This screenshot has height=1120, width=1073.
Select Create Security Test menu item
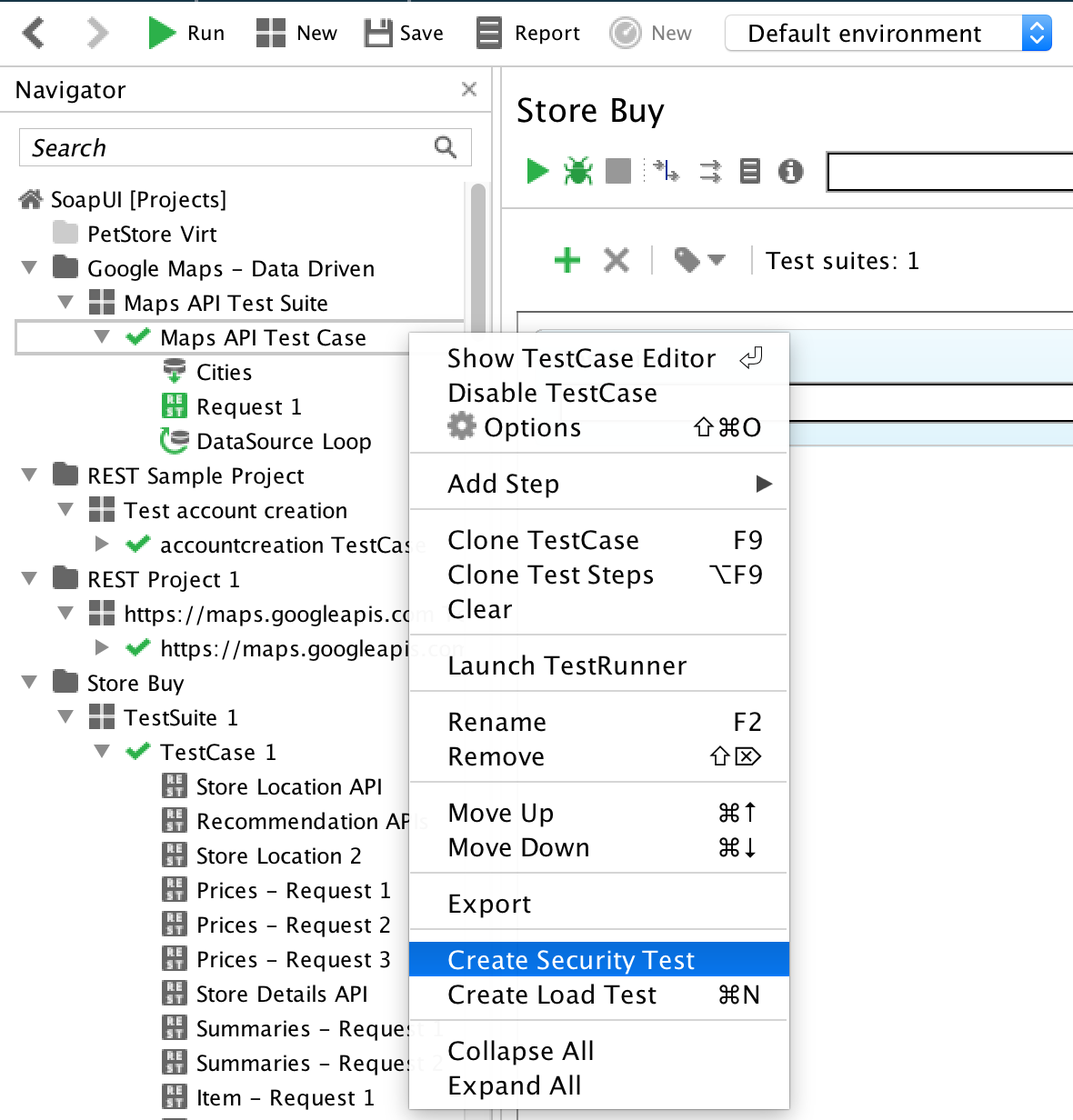tap(571, 960)
